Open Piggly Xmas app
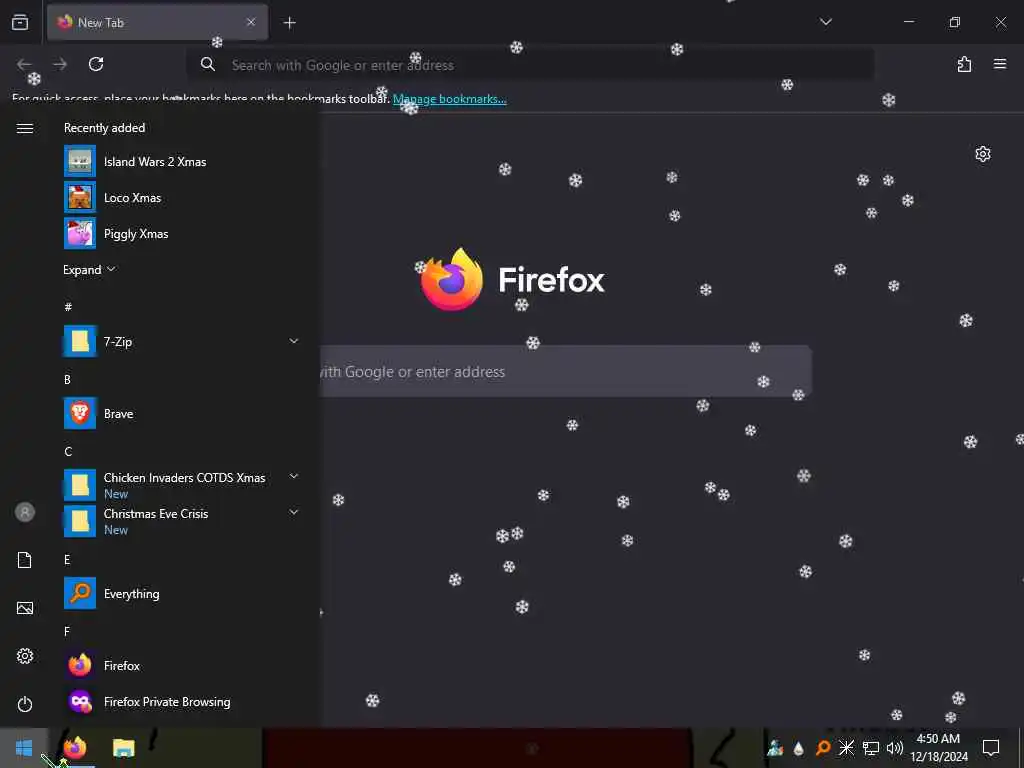Screen dimensions: 1024x768 (181, 233)
